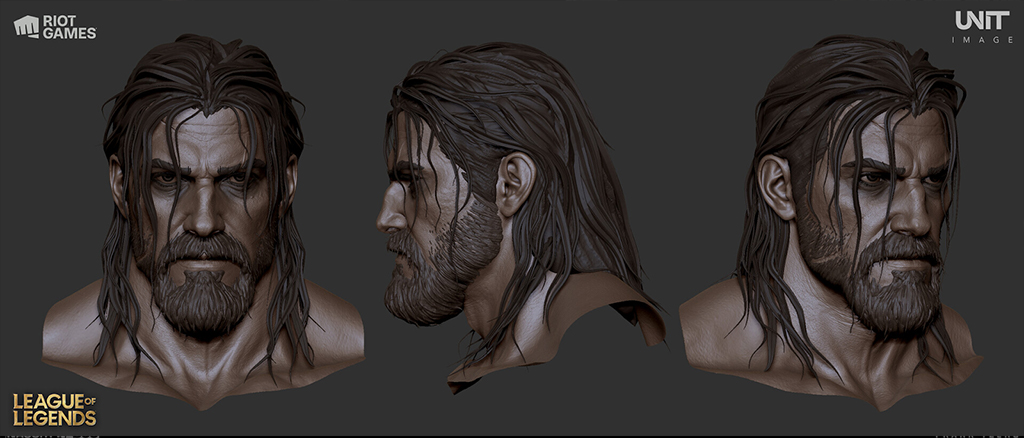Click the word IMAGE under the UNIT logo
The image size is (1024, 438).
point(982,40)
